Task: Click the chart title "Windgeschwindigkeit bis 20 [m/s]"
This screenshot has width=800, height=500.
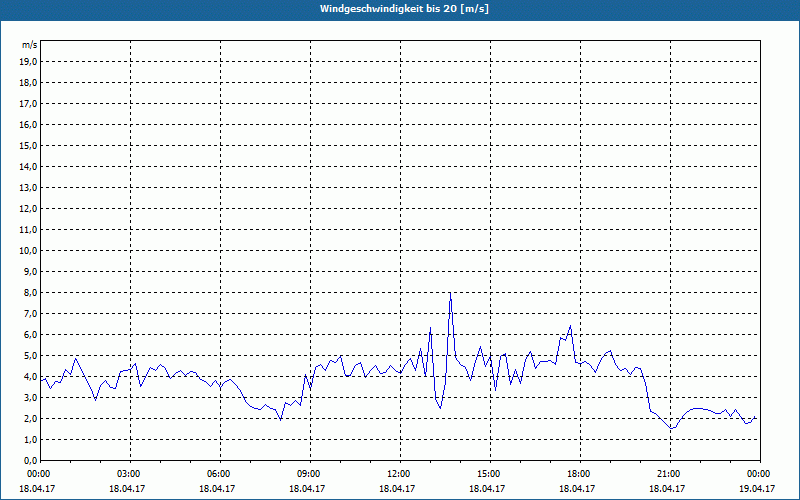Action: click(x=404, y=9)
